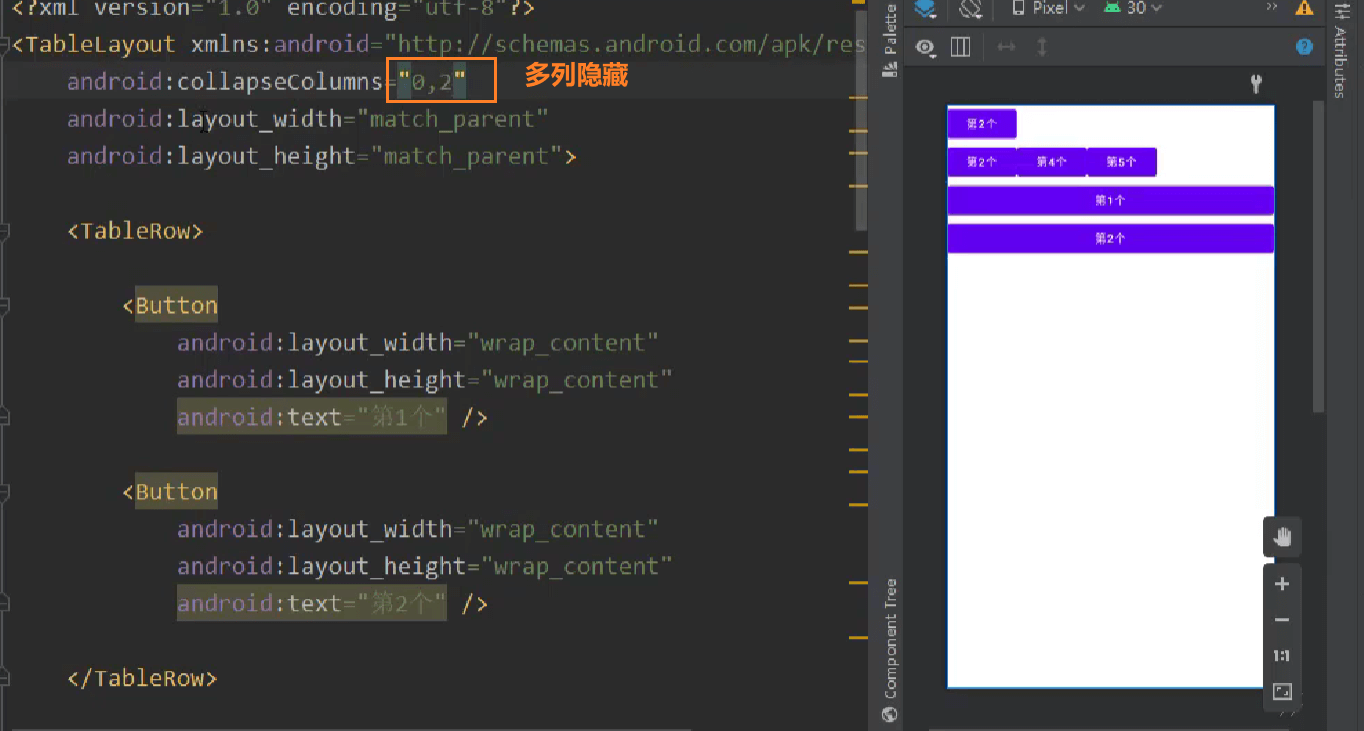Expand hidden toolbar items via double chevron
Viewport: 1364px width, 731px height.
point(1272,7)
